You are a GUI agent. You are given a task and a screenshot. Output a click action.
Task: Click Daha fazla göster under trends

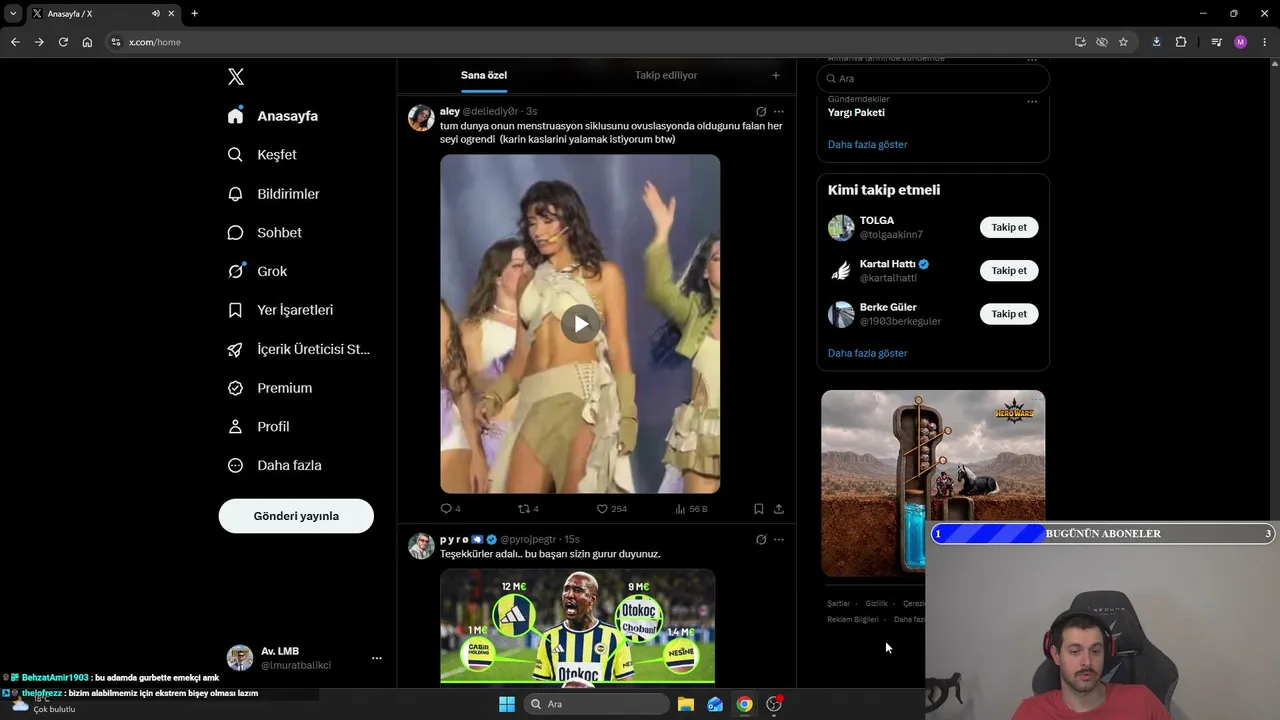[868, 144]
